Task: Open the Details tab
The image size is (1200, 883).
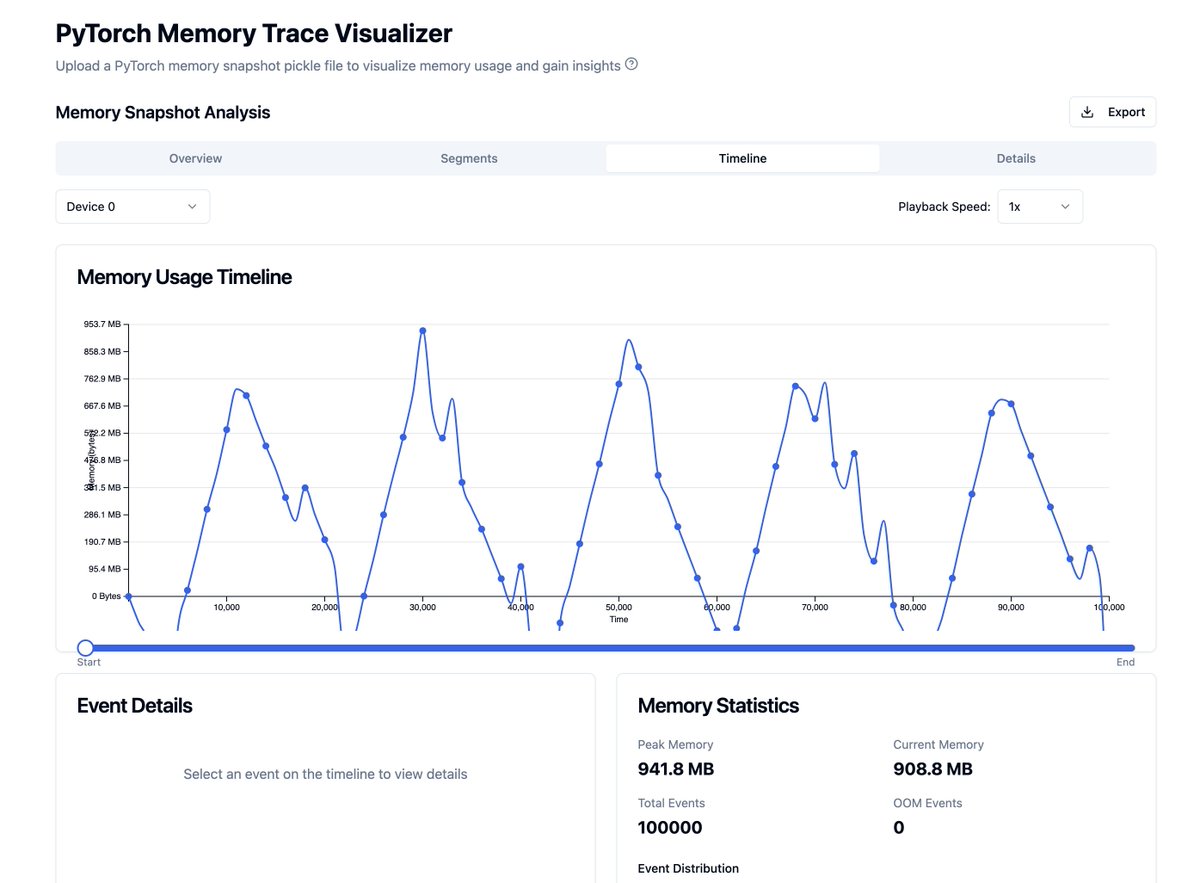Action: pos(1016,158)
